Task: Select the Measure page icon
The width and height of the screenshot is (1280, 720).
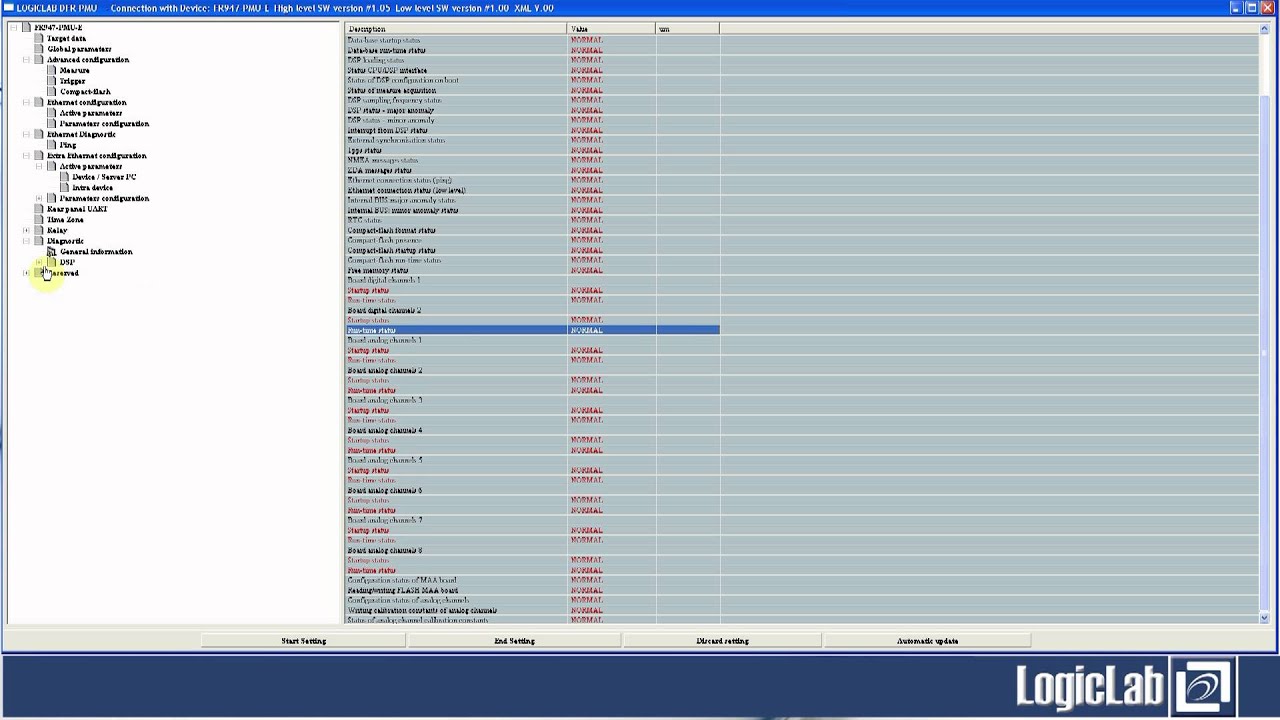Action: pyautogui.click(x=52, y=70)
